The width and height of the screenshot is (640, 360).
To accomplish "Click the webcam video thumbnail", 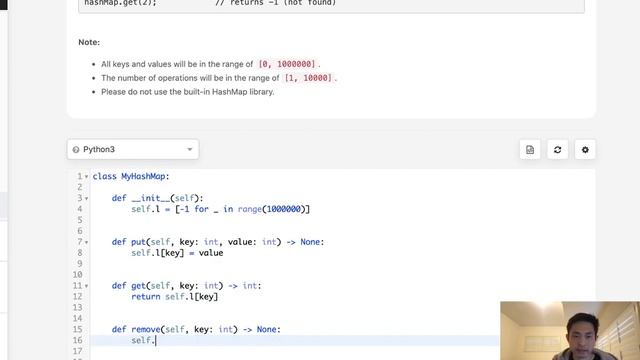I will [x=570, y=331].
